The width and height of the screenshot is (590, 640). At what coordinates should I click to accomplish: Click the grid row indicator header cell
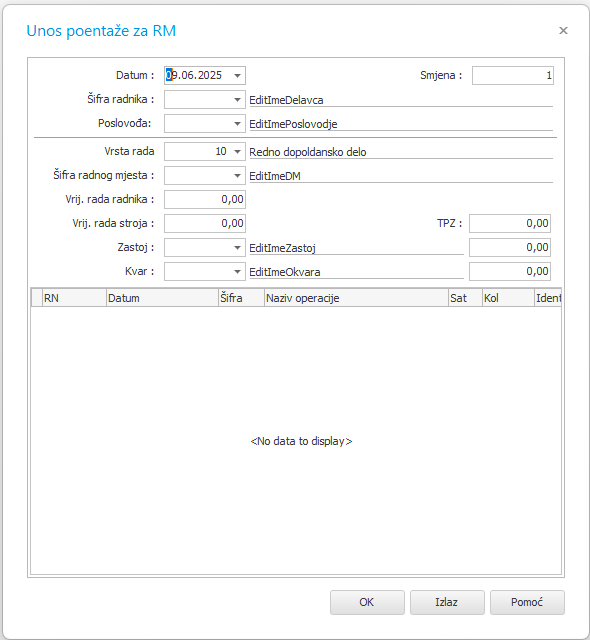pos(37,298)
